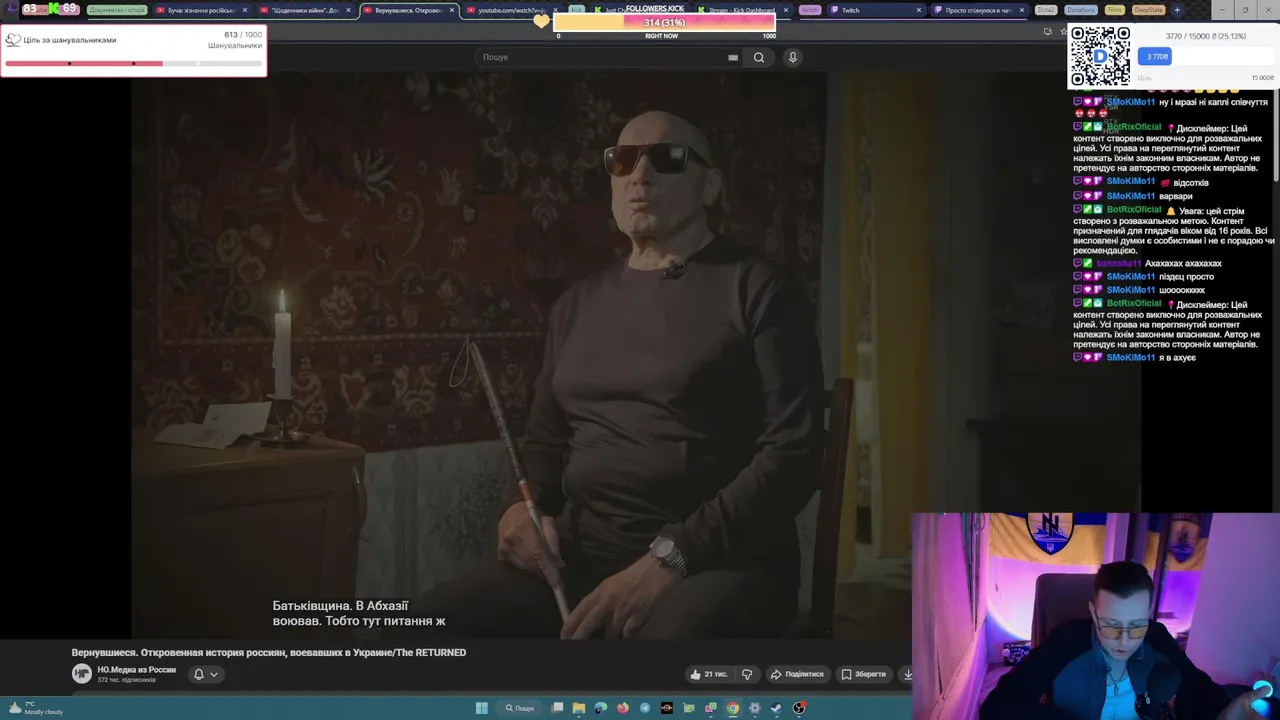The width and height of the screenshot is (1280, 720).
Task: Open Task View on the taskbar
Action: pos(557,708)
